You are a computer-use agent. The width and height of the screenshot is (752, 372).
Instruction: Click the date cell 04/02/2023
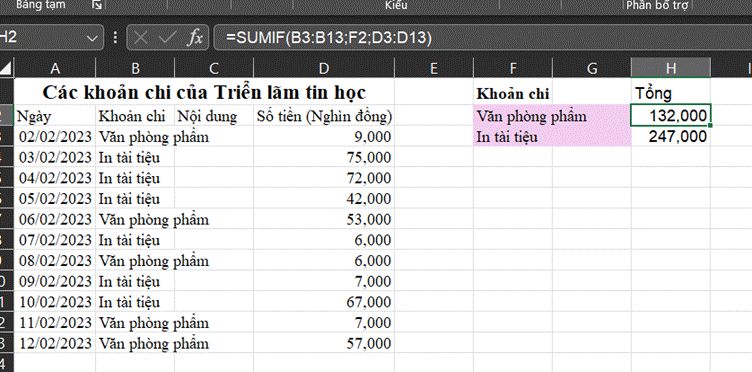click(x=55, y=178)
